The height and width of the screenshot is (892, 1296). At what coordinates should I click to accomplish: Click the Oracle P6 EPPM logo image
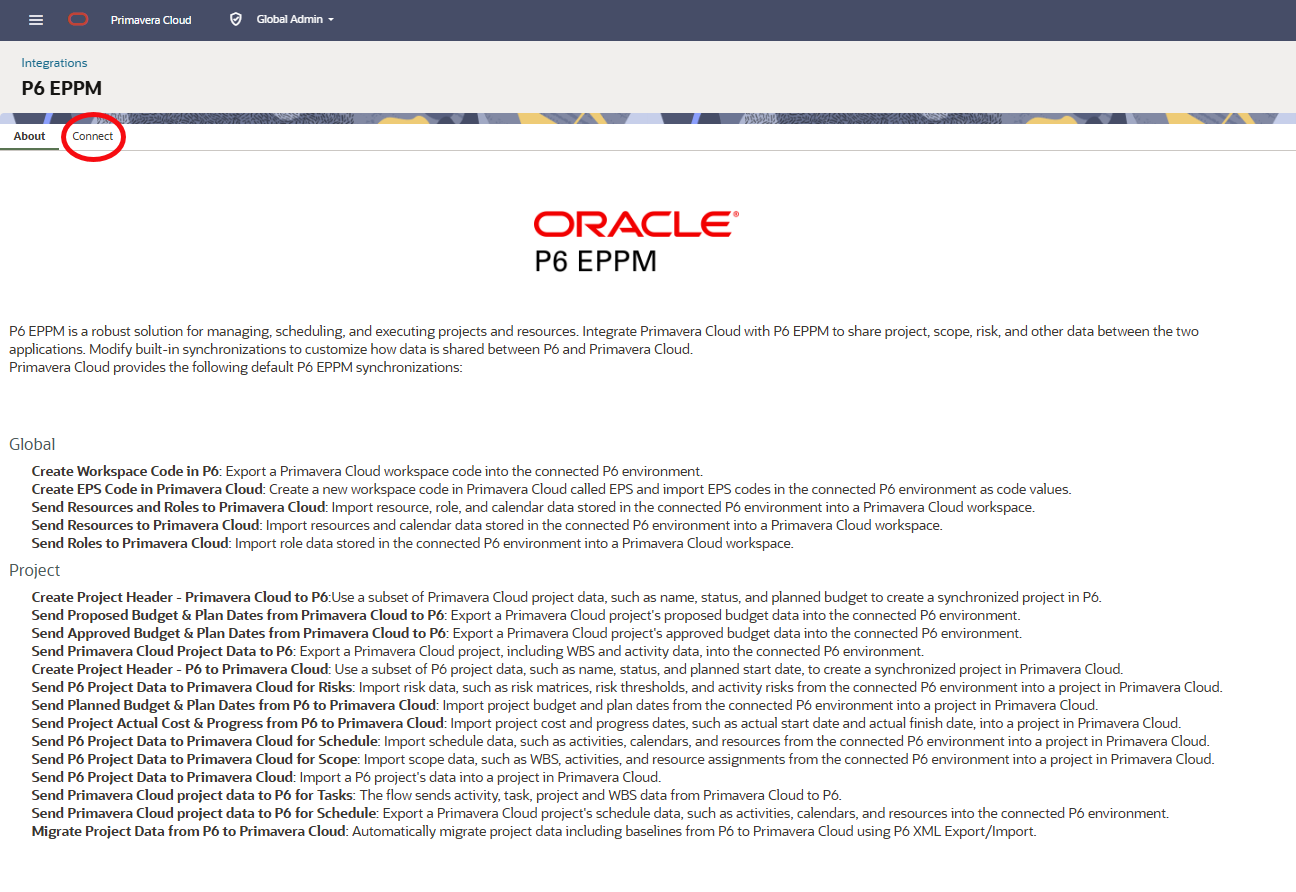coord(635,241)
